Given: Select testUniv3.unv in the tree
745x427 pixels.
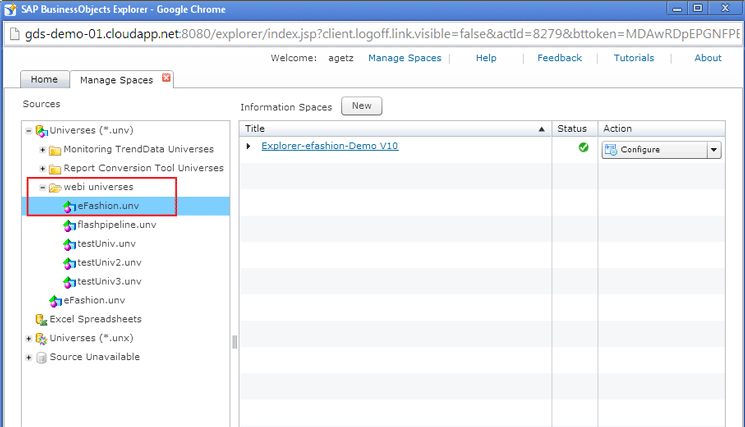Looking at the screenshot, I should [x=109, y=282].
